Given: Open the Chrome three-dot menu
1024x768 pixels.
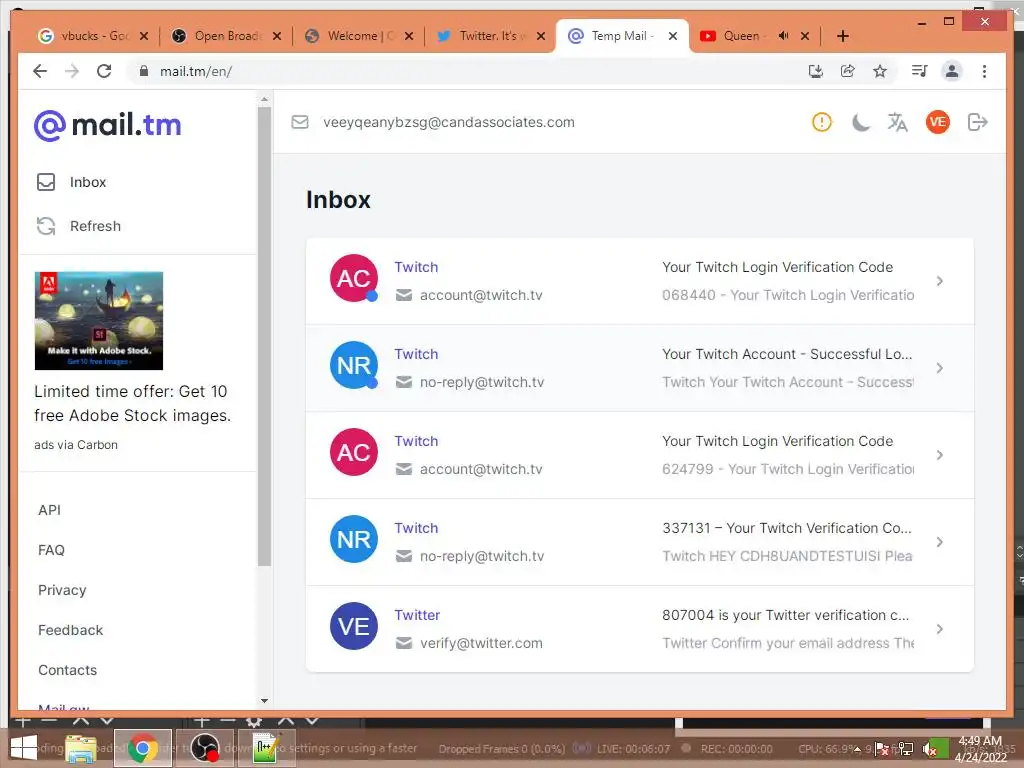Looking at the screenshot, I should coord(984,71).
